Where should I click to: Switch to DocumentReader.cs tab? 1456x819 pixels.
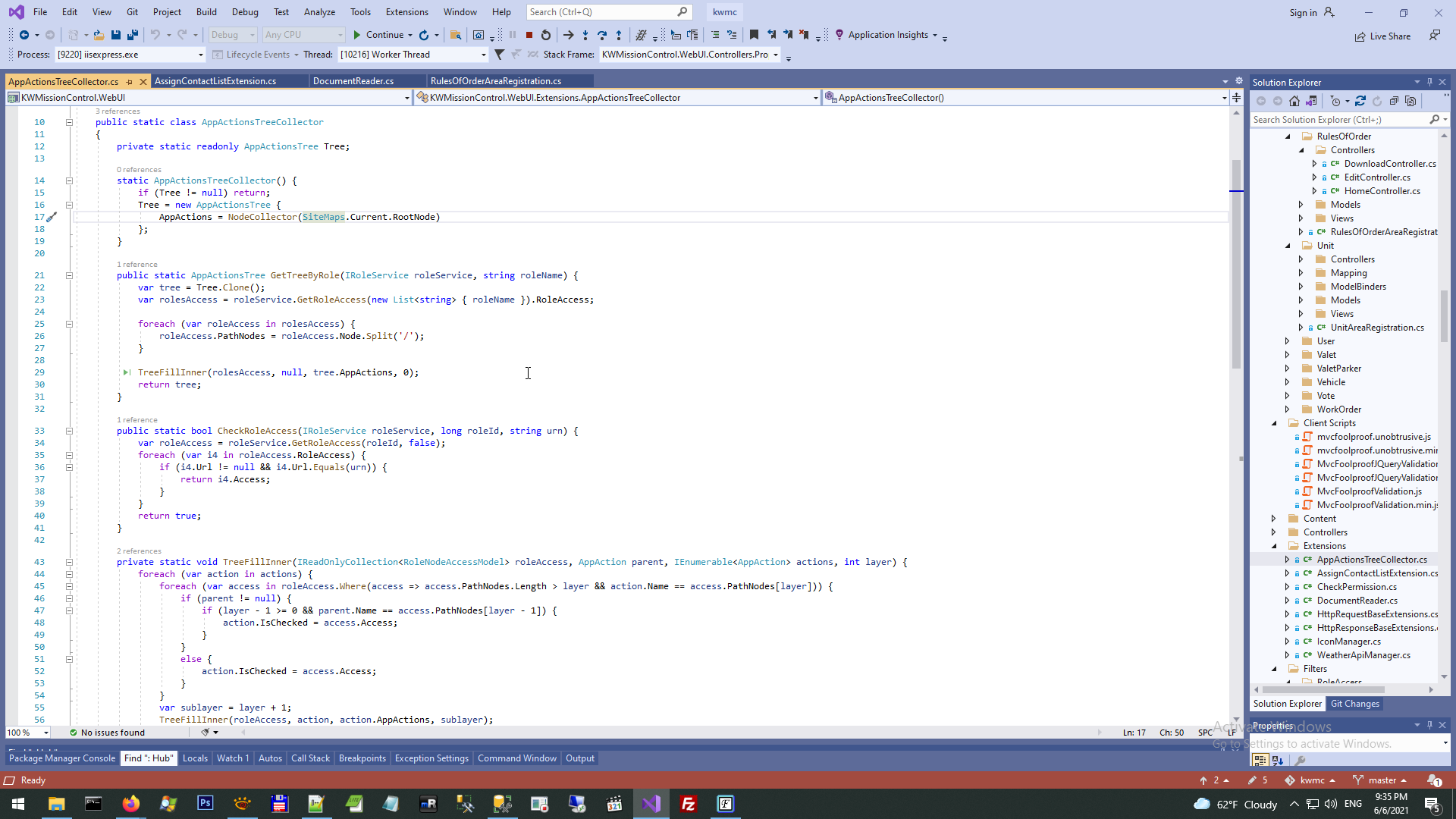tap(353, 81)
